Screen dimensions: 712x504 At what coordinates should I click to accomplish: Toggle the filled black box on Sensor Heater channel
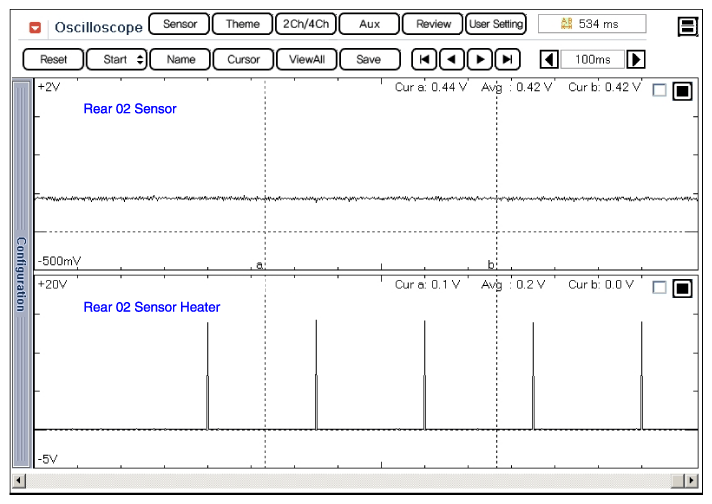click(682, 289)
